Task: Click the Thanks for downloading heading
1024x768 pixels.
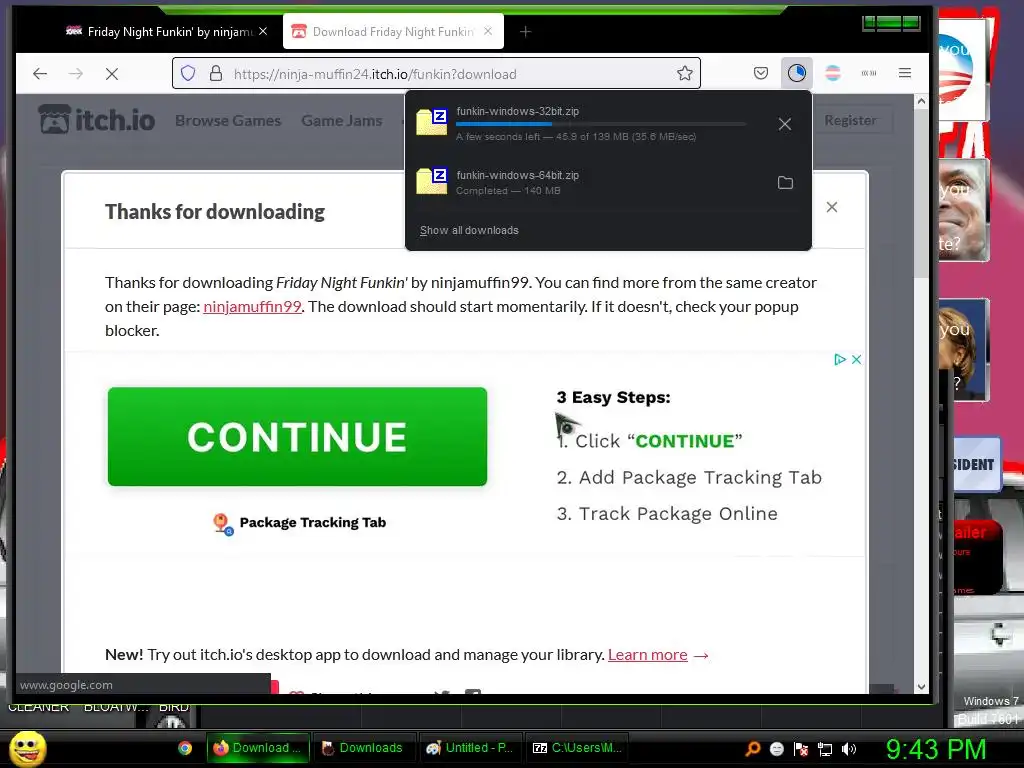Action: coord(215,212)
